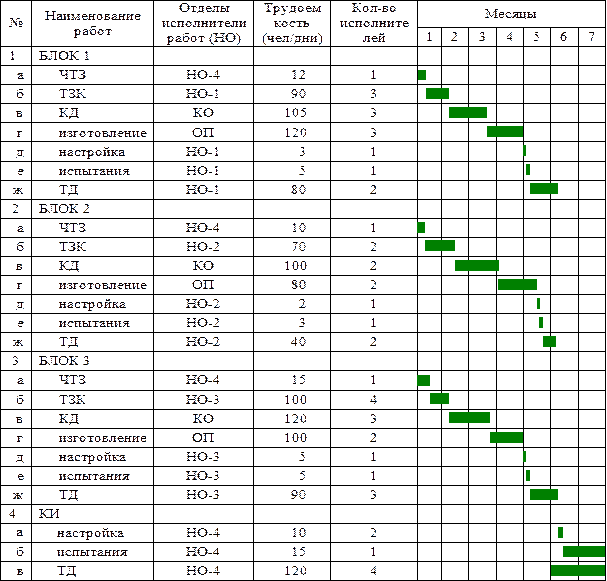Click the Gantt bar for БЛОК 1 ТД
The image size is (607, 581).
pyautogui.click(x=544, y=189)
